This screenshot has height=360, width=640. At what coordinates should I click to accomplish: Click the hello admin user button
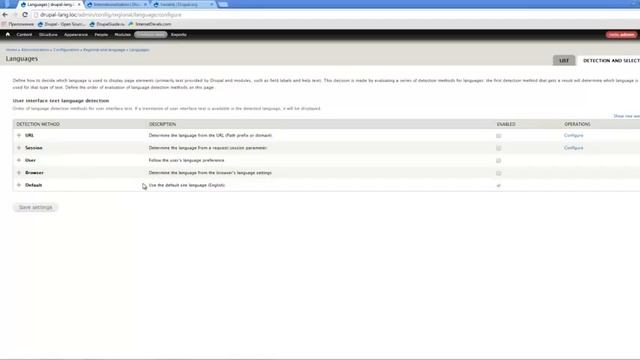pos(621,35)
